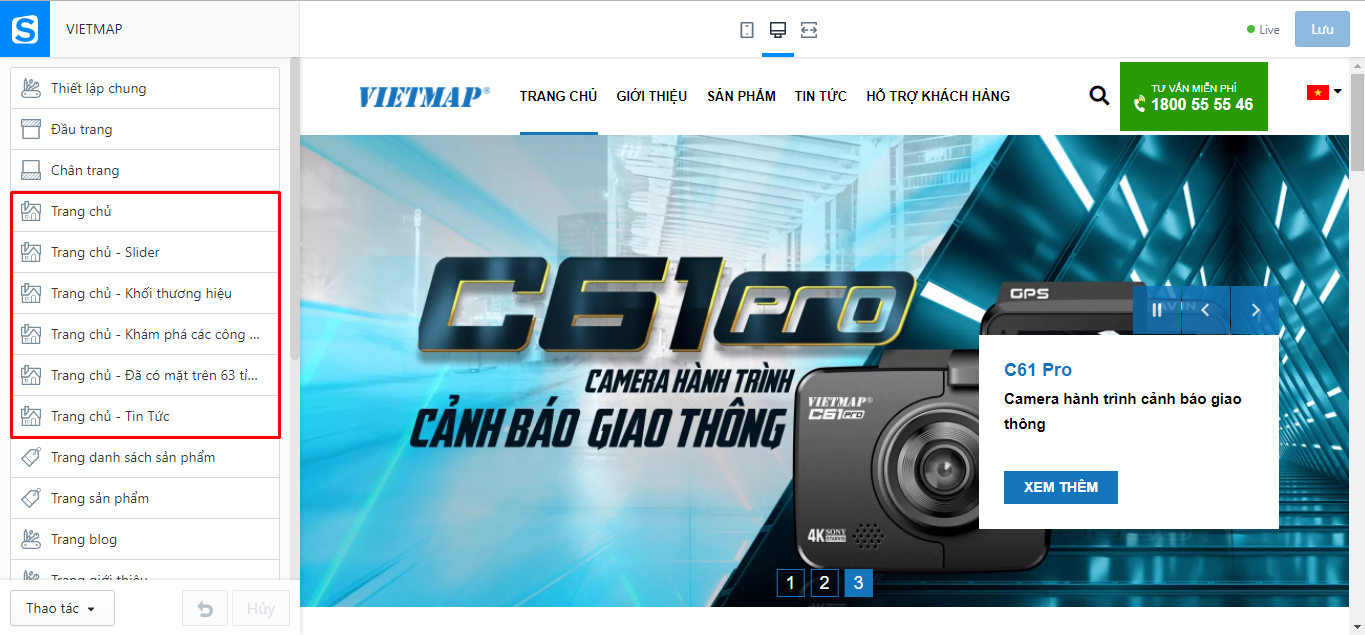The image size is (1365, 635).
Task: Click Trang sản phẩm tag icon
Action: point(31,498)
